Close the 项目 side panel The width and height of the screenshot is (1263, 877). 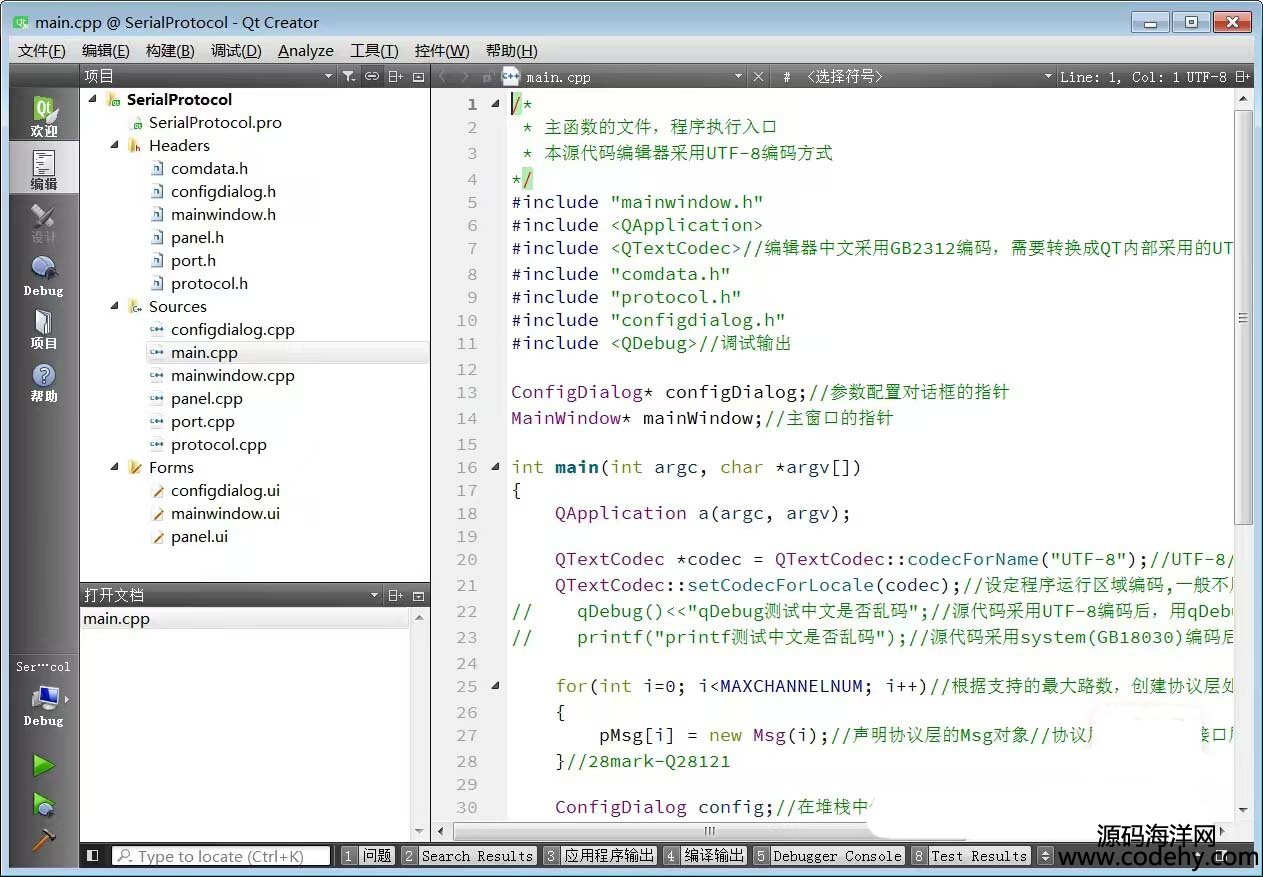[418, 76]
